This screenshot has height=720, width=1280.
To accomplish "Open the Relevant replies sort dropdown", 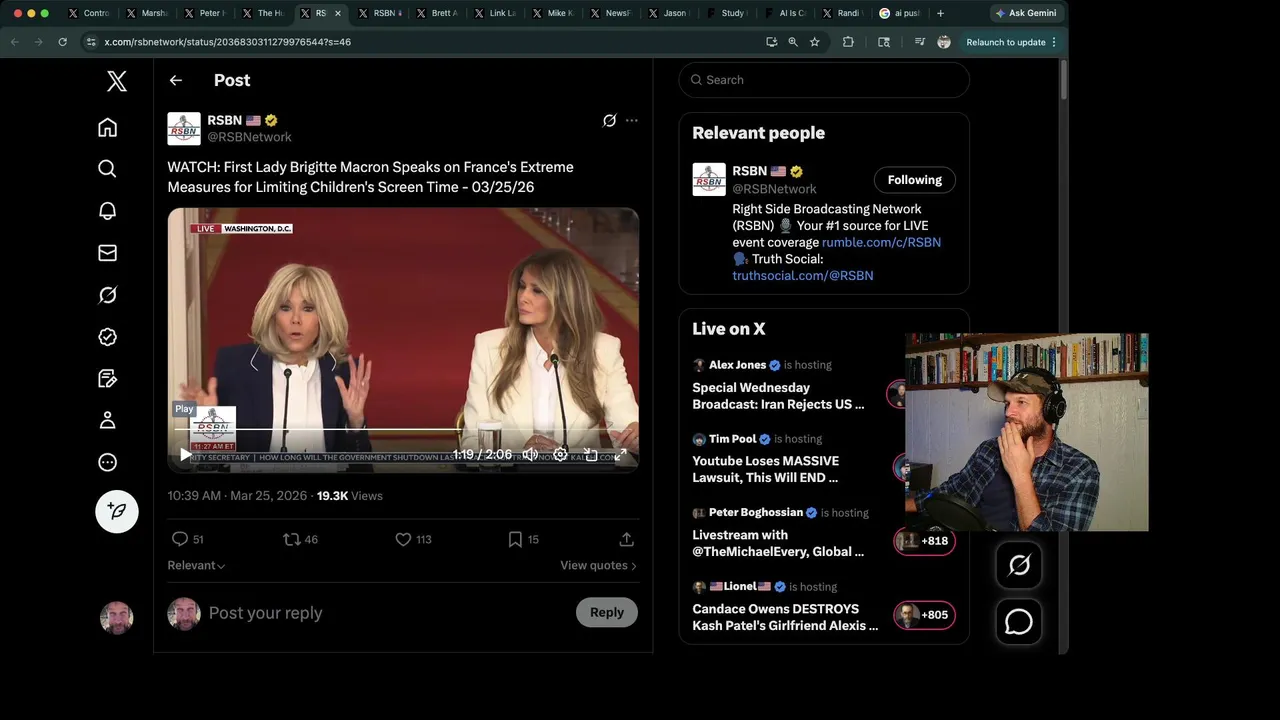I will point(196,565).
